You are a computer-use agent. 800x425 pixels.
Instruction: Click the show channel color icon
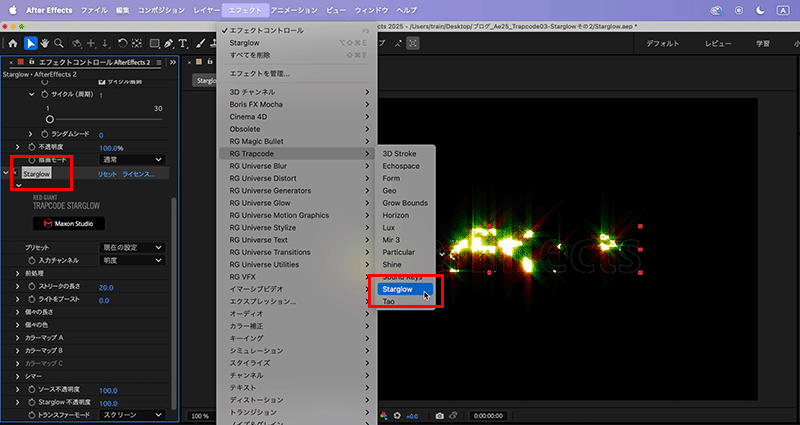coord(384,416)
